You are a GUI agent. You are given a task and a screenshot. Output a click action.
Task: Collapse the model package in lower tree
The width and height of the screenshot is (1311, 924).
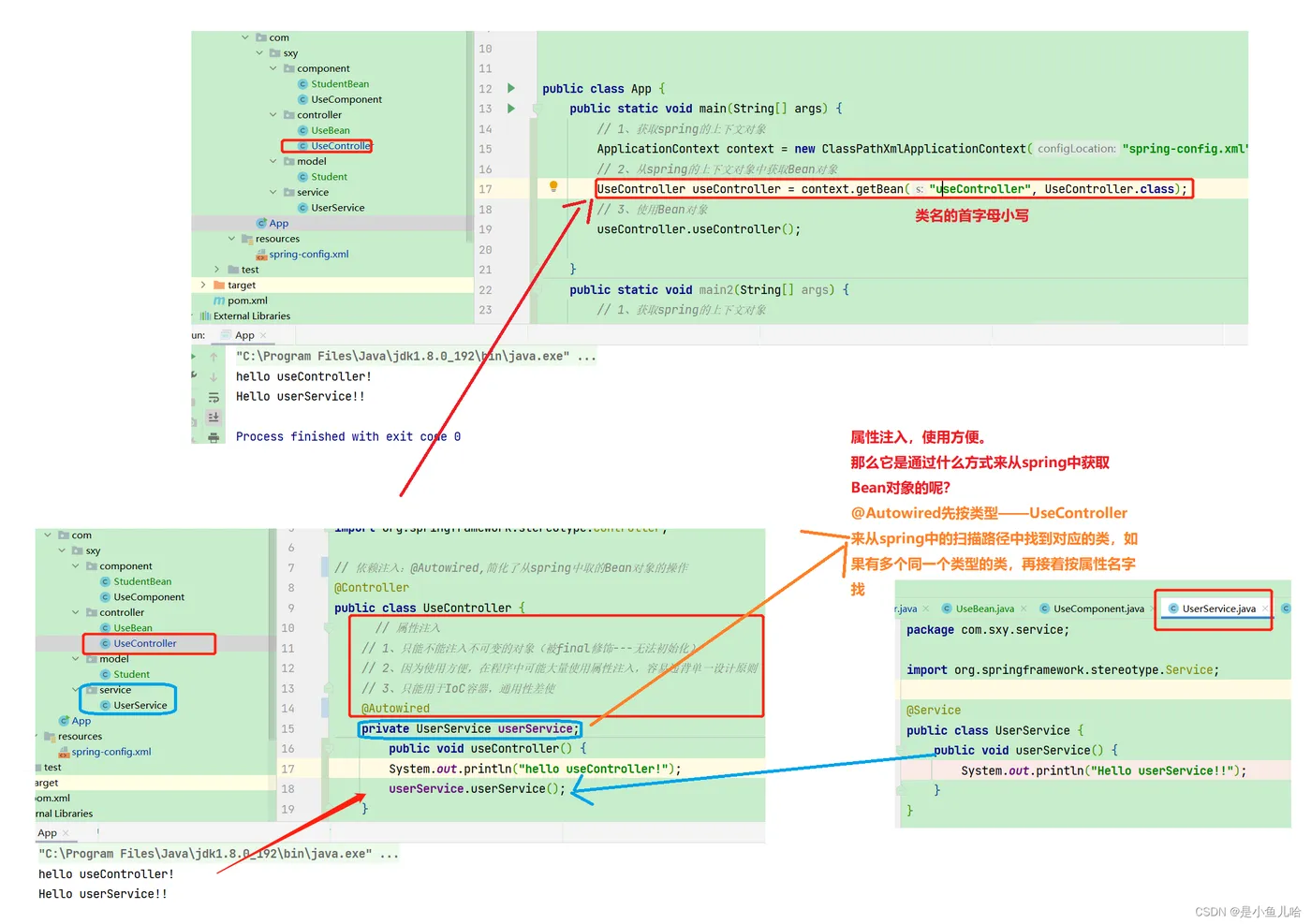coord(76,659)
